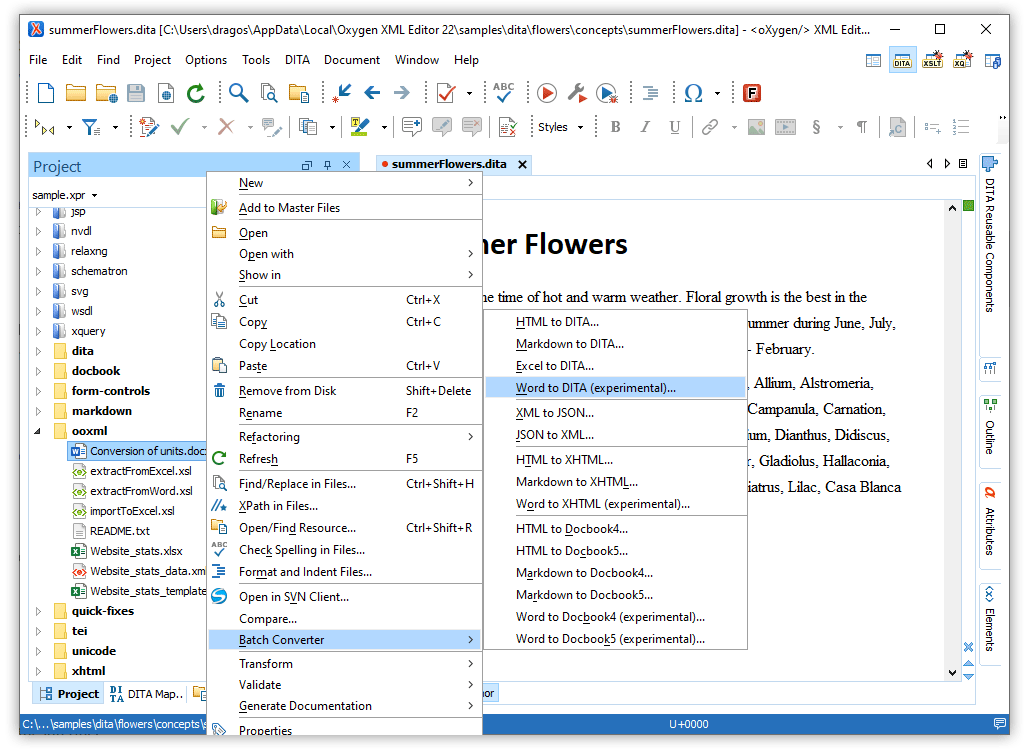Open filter toolbar funnel icon
Screen dimensions: 1030x750
[x=91, y=127]
